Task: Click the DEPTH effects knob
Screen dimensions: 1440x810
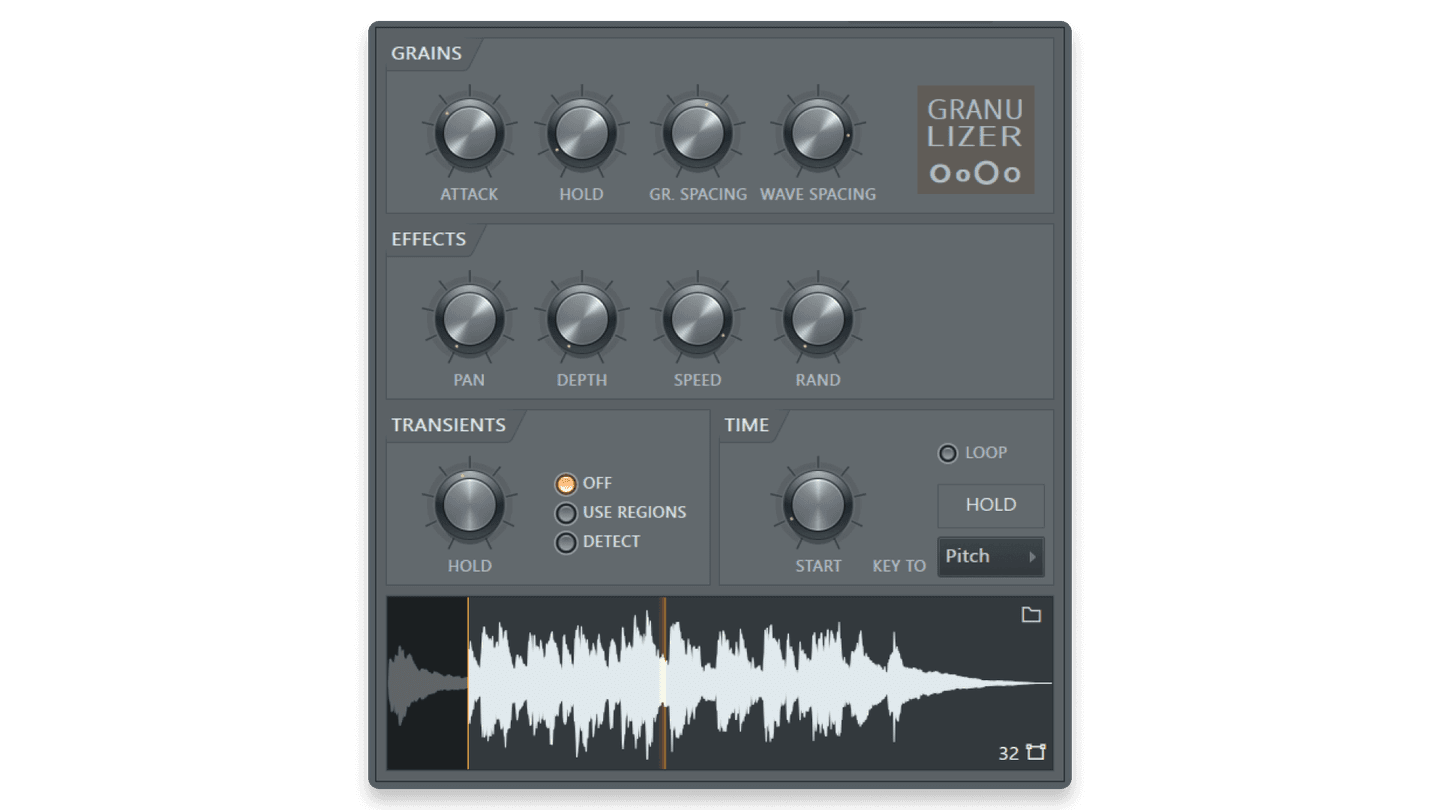Action: click(582, 320)
